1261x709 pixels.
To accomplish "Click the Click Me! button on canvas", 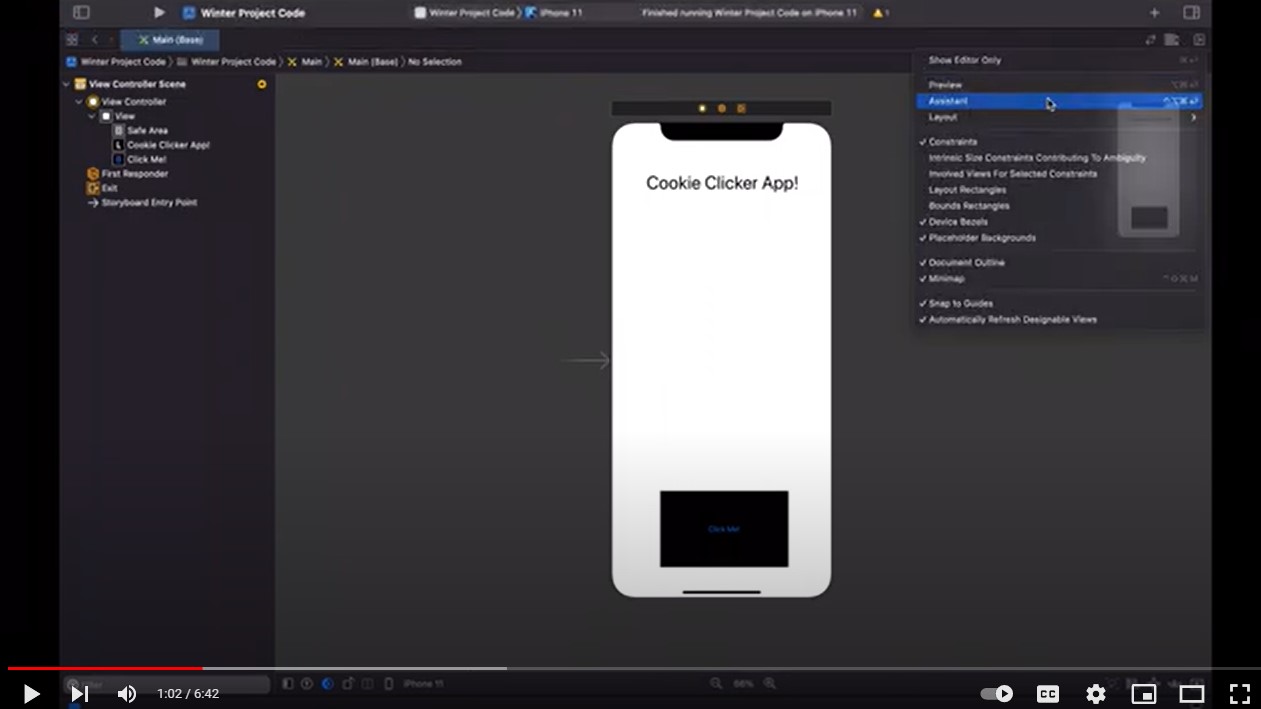I will click(x=723, y=529).
